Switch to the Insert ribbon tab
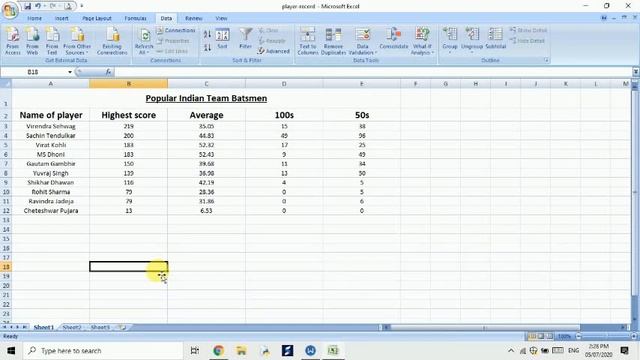The width and height of the screenshot is (640, 360). (x=62, y=18)
